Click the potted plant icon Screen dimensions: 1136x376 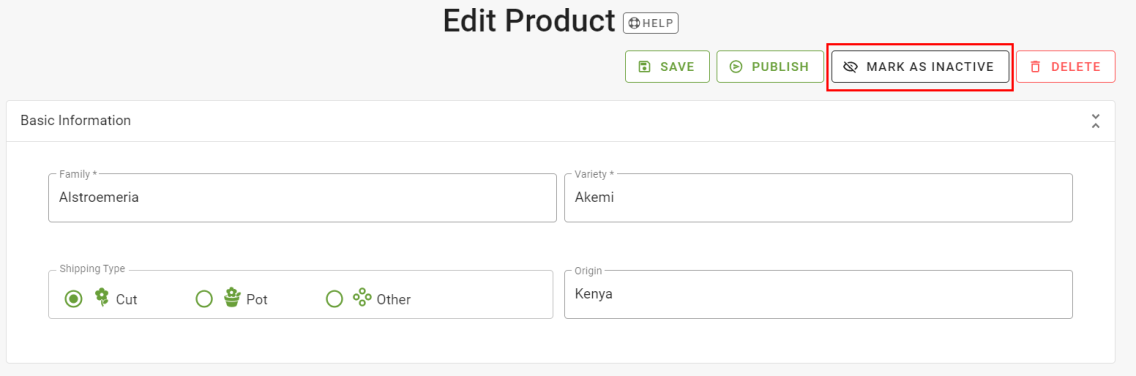pyautogui.click(x=232, y=297)
